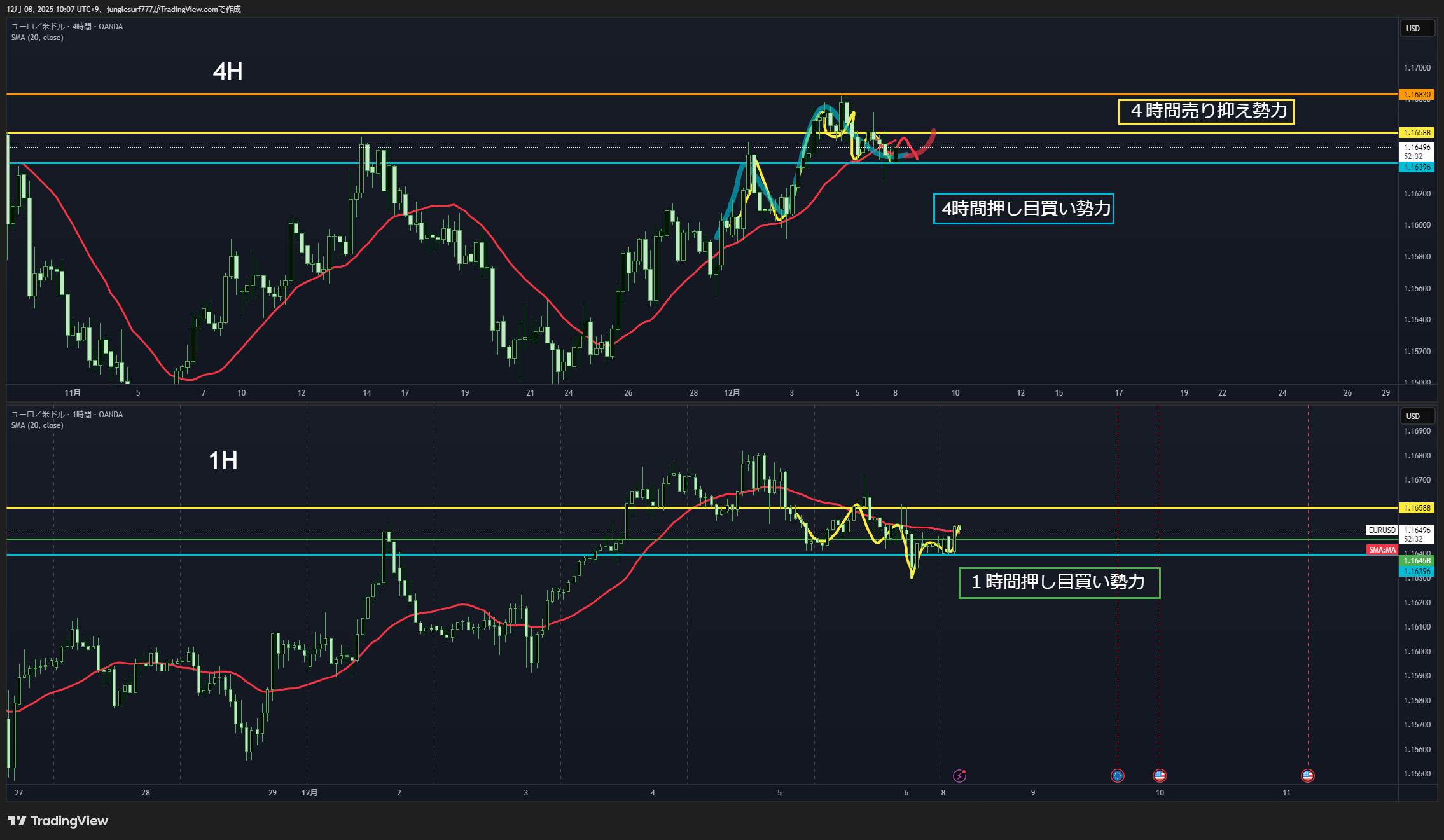Select the 1時間押し目買い勢力 green text box
1444x840 pixels.
tap(1059, 582)
